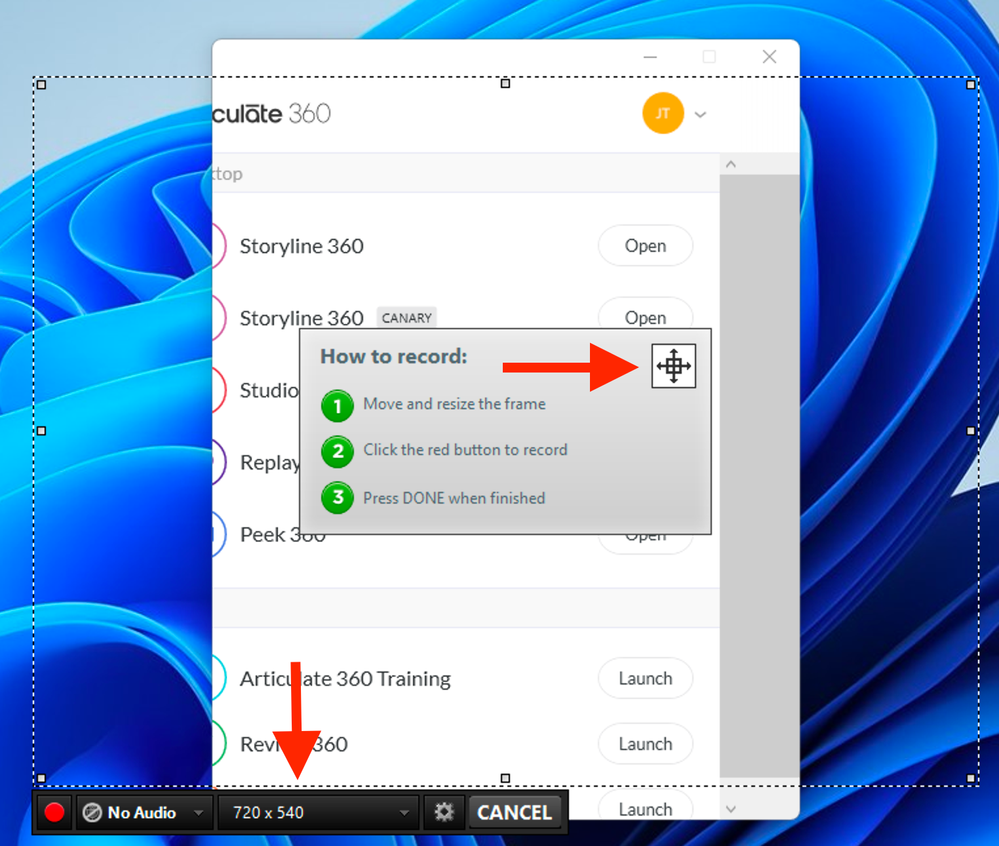Click the red record button
999x846 pixels.
click(x=54, y=812)
